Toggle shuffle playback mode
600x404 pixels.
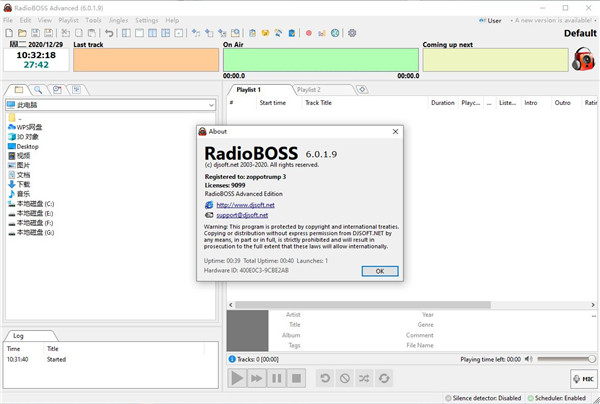coord(364,378)
